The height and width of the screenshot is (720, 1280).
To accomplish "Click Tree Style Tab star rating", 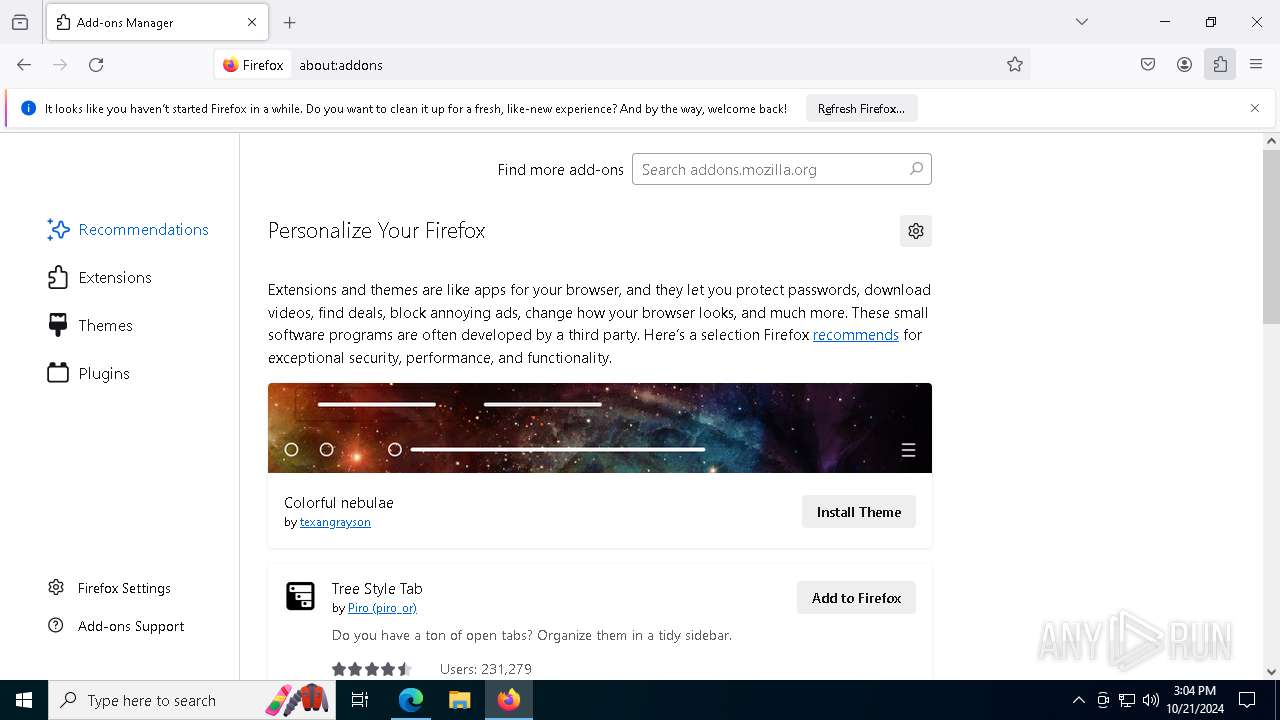I will 371,669.
